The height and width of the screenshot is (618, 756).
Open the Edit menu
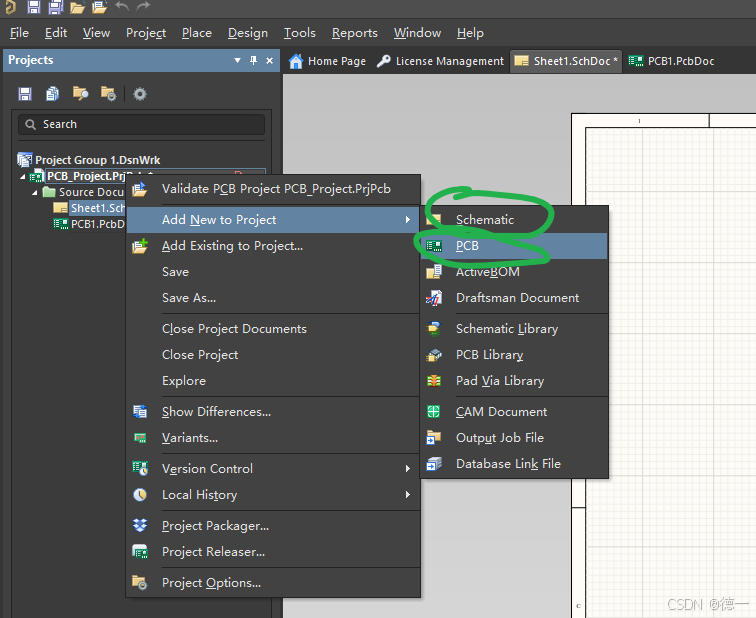tap(56, 33)
